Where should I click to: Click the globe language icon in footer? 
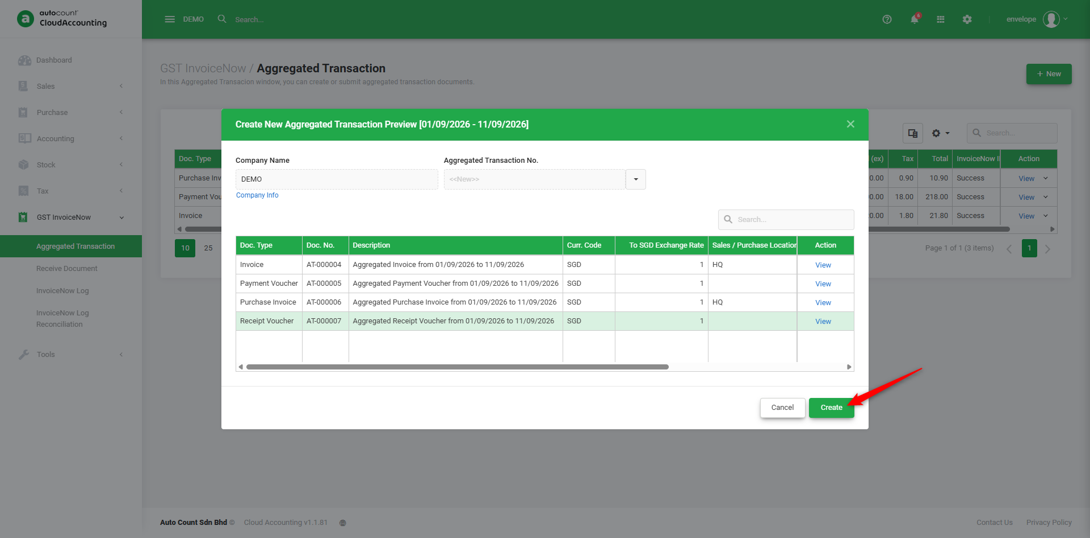coord(343,523)
